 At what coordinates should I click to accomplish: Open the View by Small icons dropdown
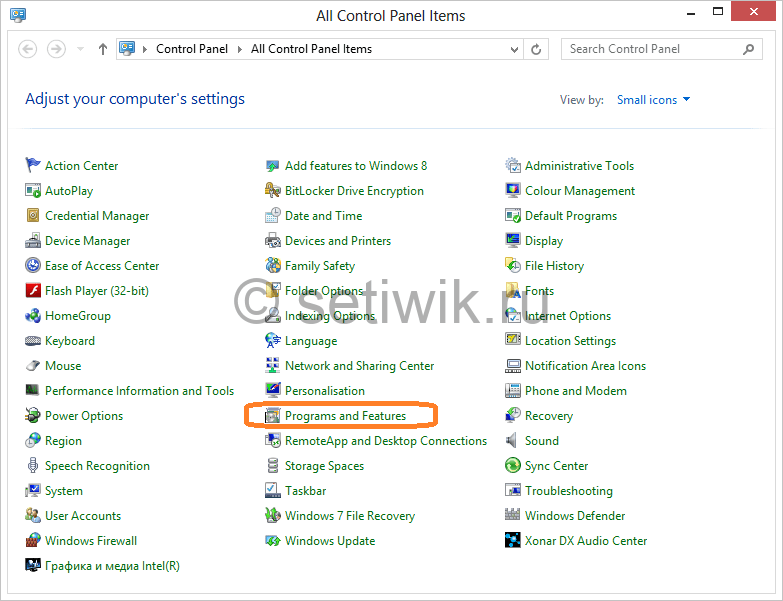tap(654, 100)
